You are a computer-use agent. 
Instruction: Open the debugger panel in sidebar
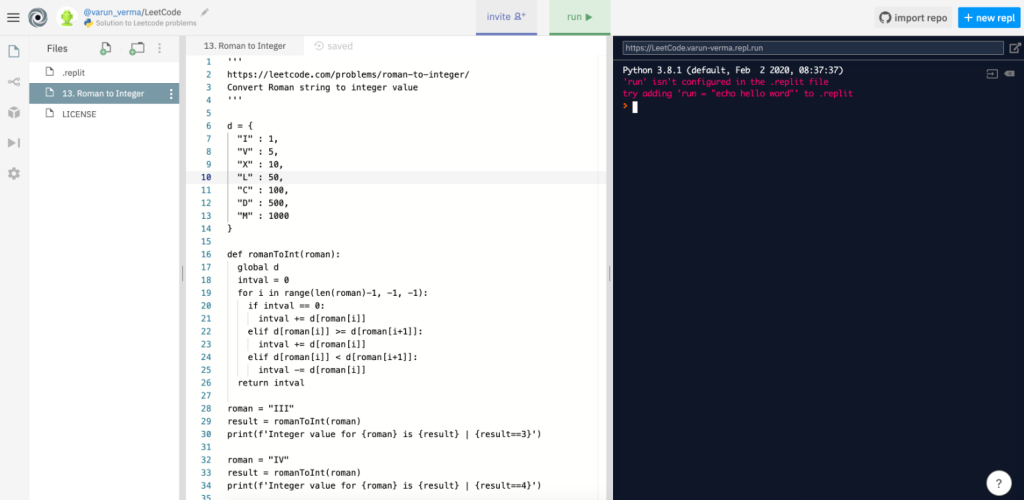(x=14, y=143)
